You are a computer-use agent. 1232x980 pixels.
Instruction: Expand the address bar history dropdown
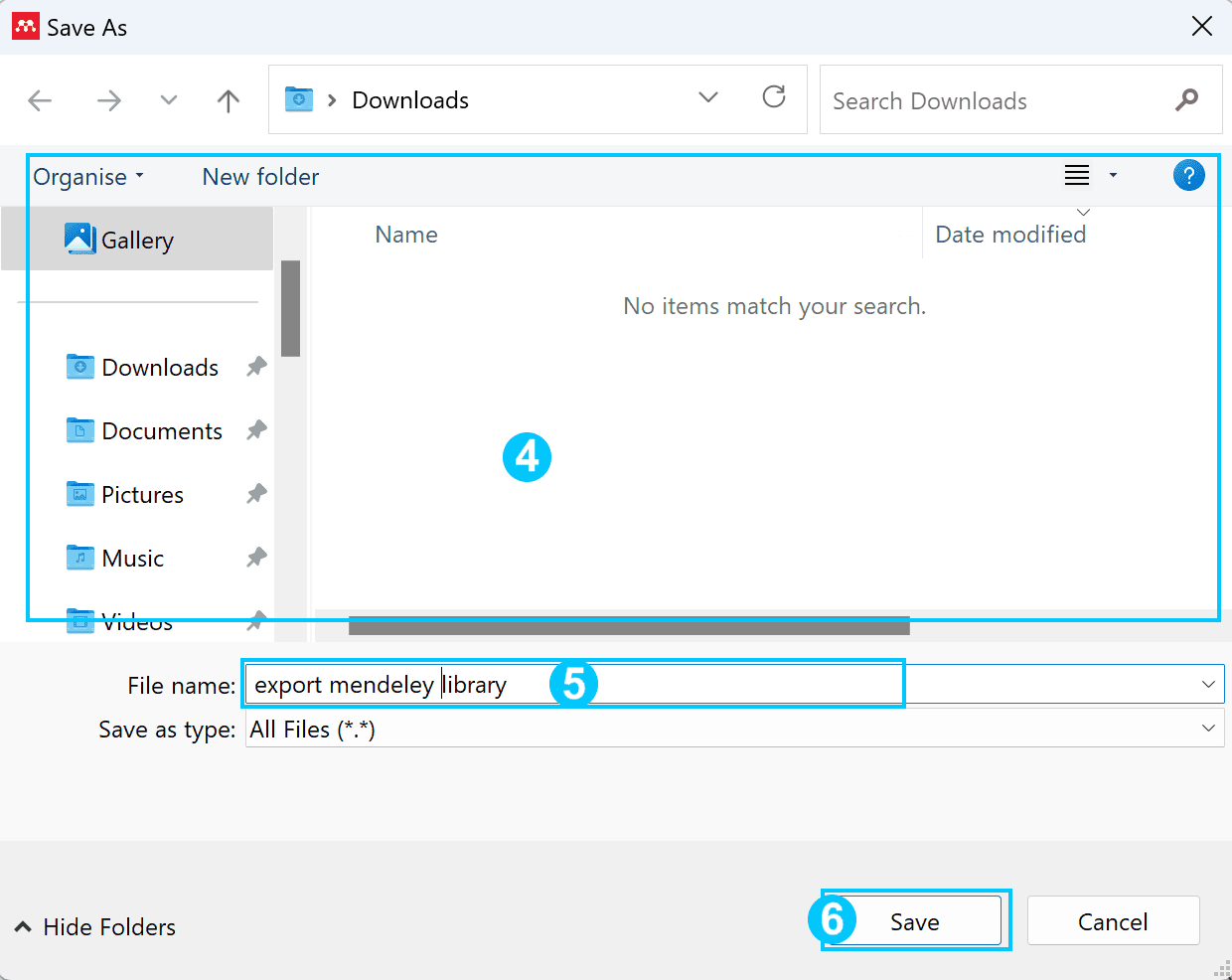(x=708, y=97)
